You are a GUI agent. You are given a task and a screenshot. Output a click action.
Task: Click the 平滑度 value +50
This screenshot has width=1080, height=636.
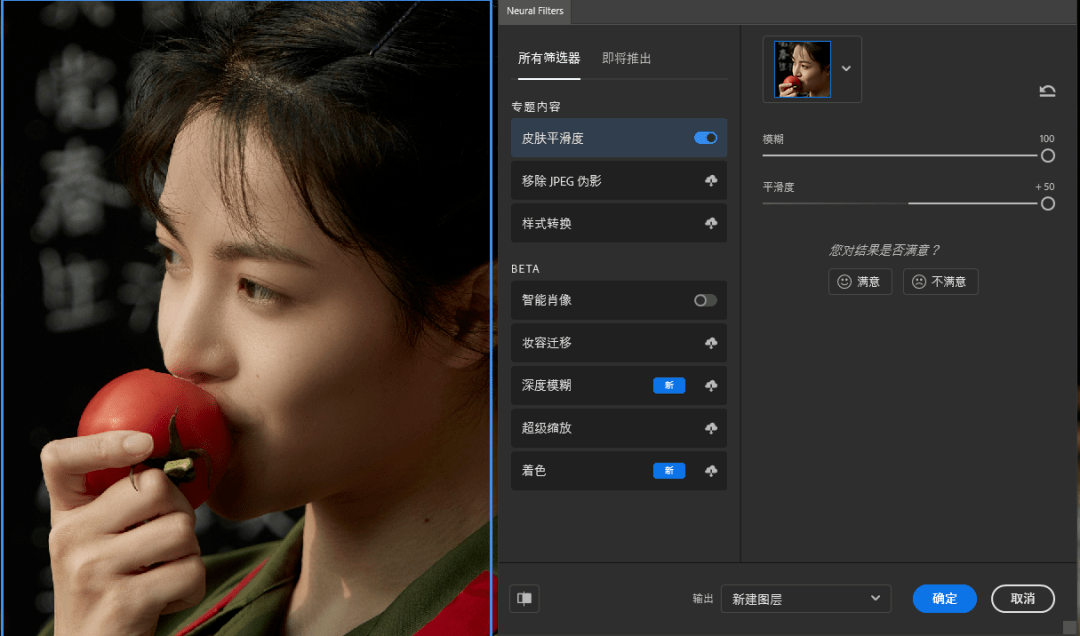(1045, 187)
